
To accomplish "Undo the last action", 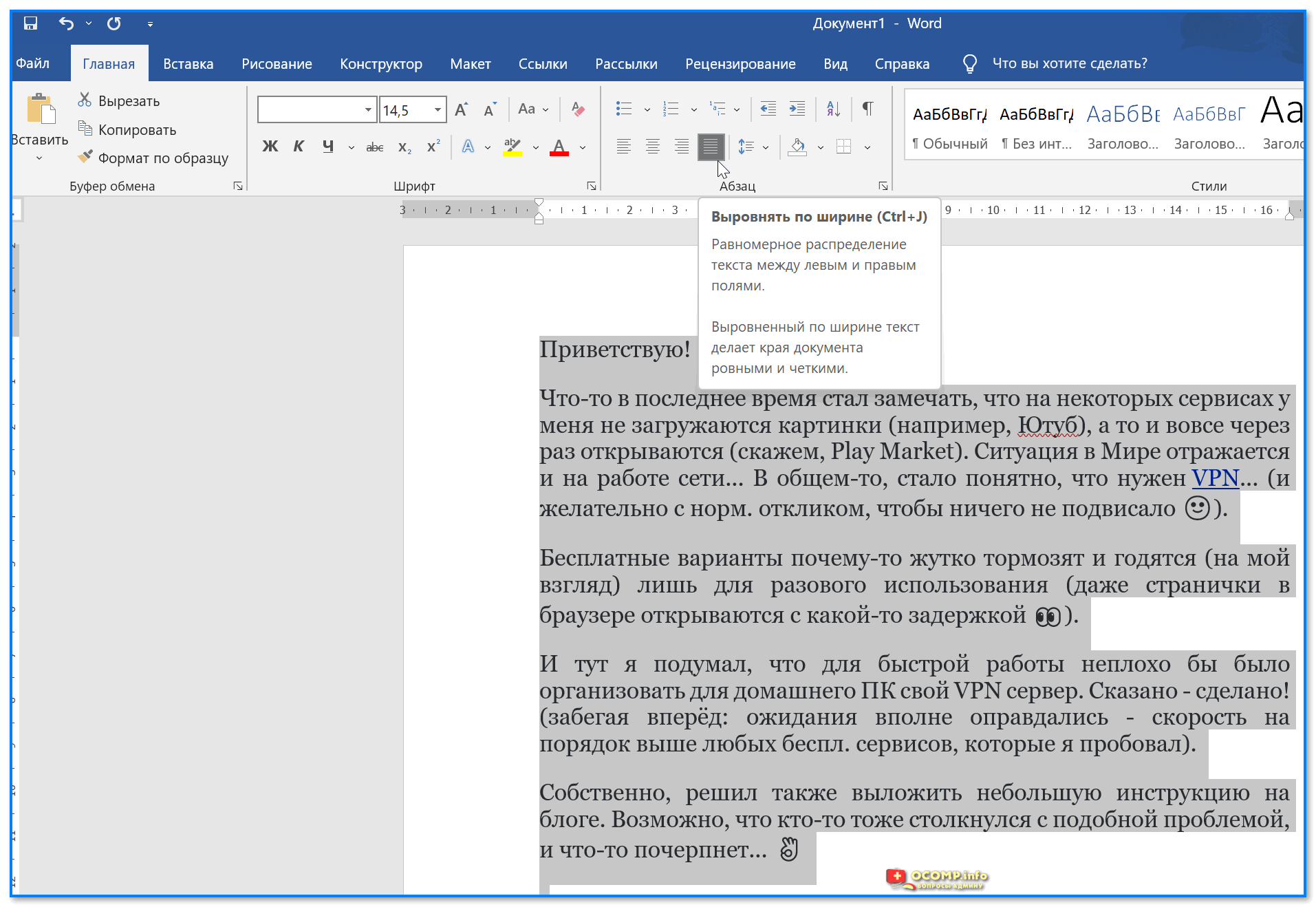I will tap(66, 23).
